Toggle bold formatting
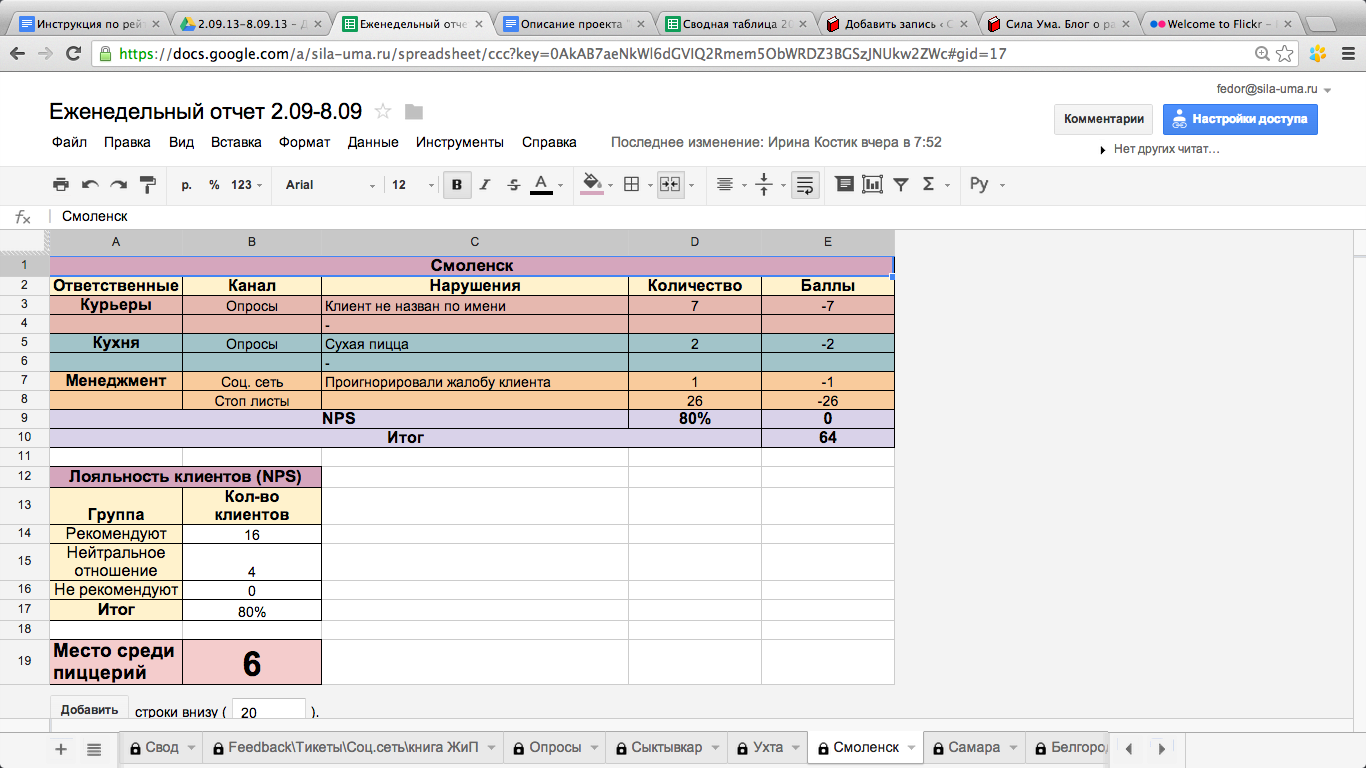This screenshot has width=1366, height=768. pos(457,184)
